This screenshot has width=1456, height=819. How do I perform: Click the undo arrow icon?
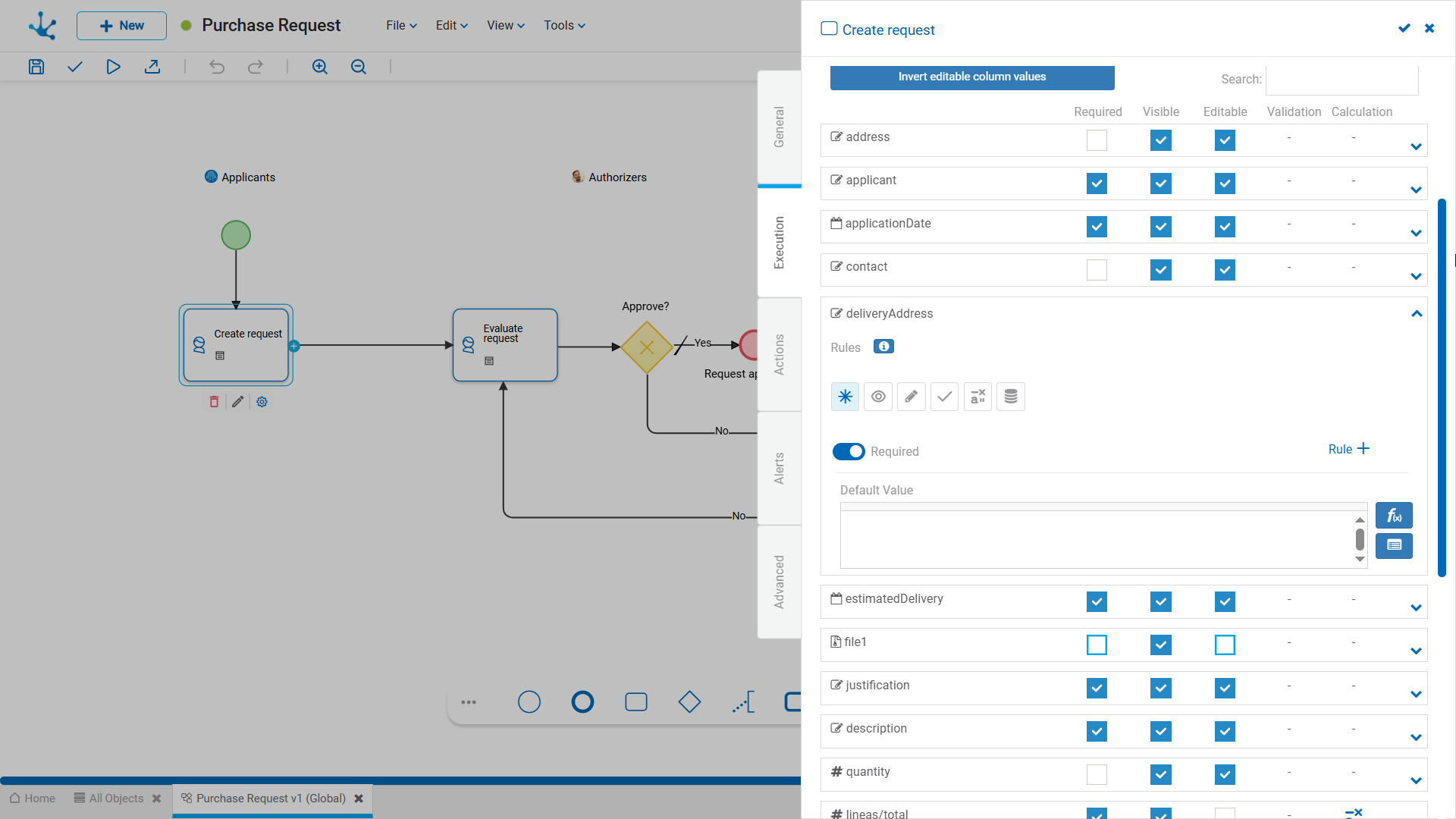coord(217,67)
